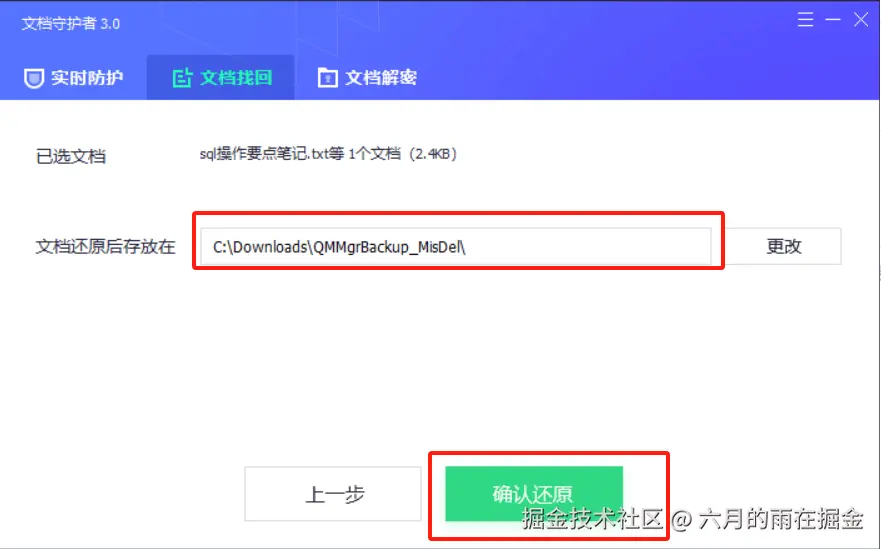
Task: Click the 文档还原后存放在 label
Action: (x=106, y=246)
